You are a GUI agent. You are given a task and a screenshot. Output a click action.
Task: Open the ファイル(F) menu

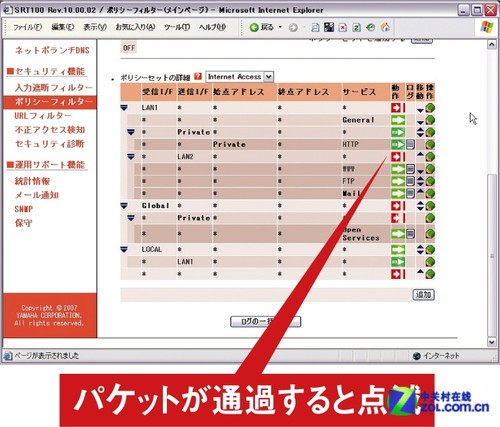point(28,27)
